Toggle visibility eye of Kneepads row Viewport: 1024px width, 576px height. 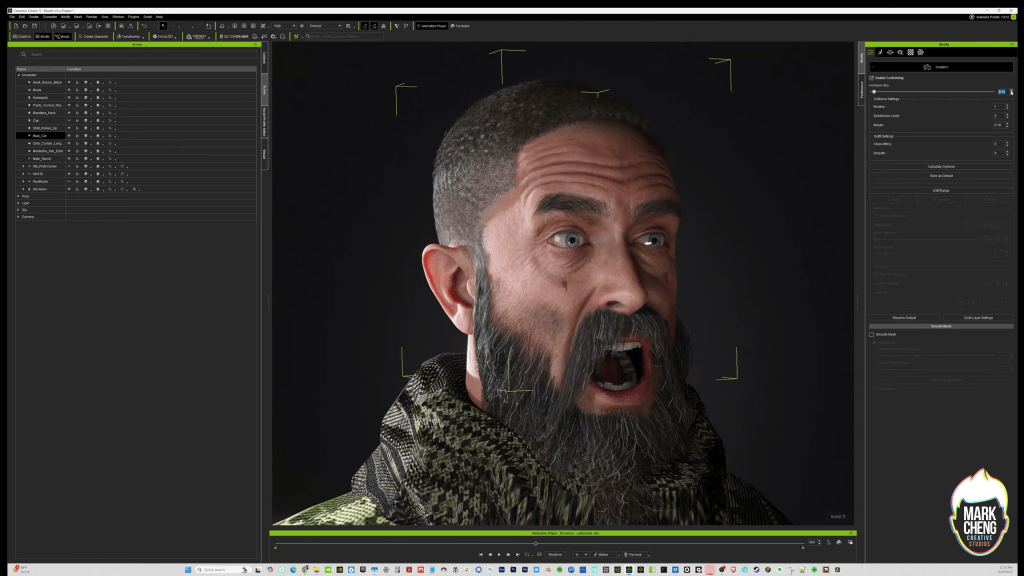(x=69, y=97)
